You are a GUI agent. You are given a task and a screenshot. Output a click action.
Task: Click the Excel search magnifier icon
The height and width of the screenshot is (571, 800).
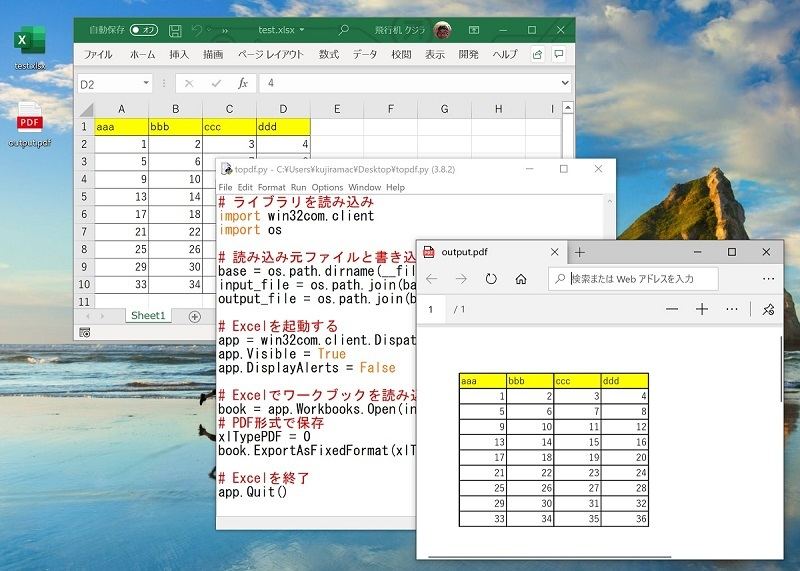coord(343,30)
